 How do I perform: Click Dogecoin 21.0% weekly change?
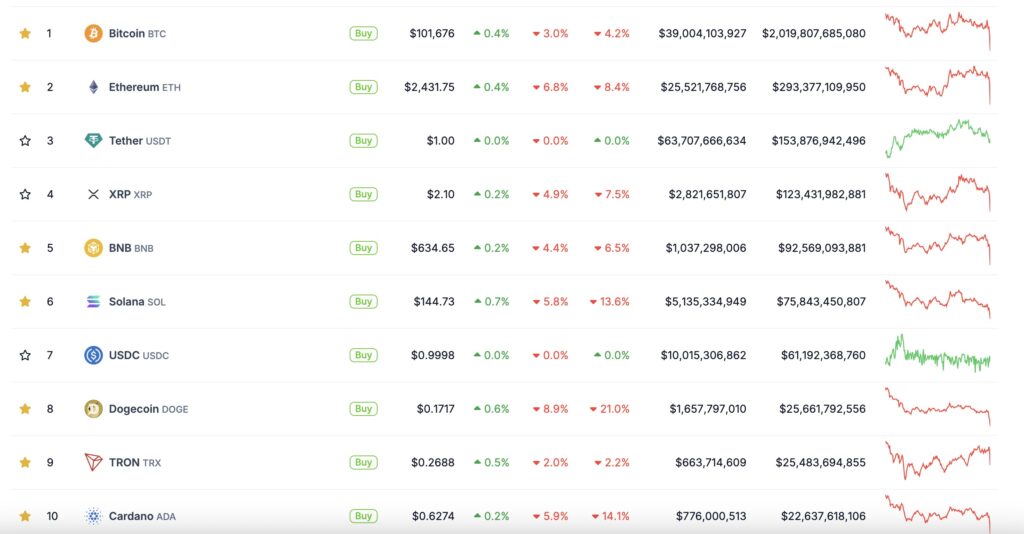[x=609, y=409]
